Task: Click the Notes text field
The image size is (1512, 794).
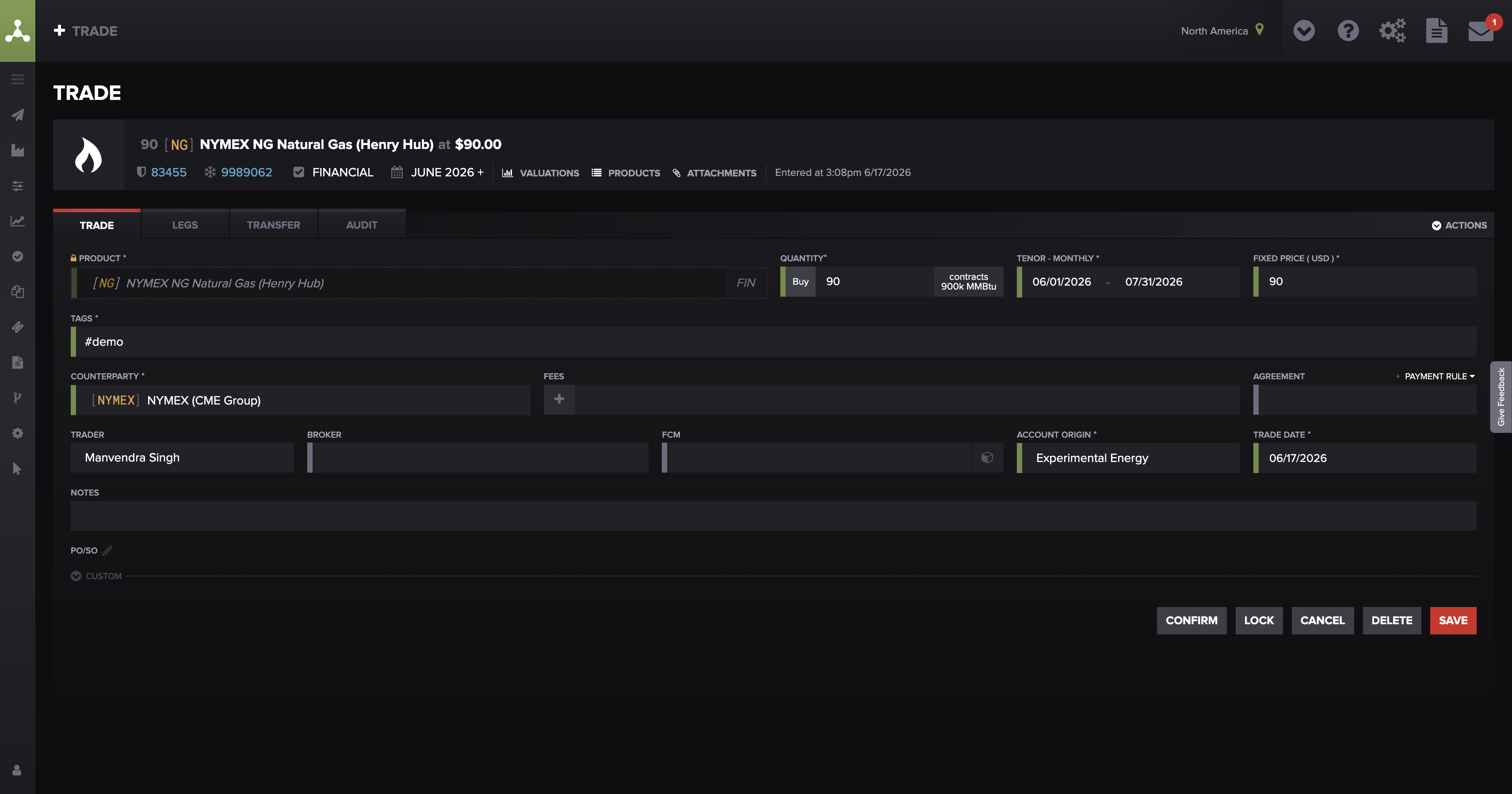Action: [774, 516]
